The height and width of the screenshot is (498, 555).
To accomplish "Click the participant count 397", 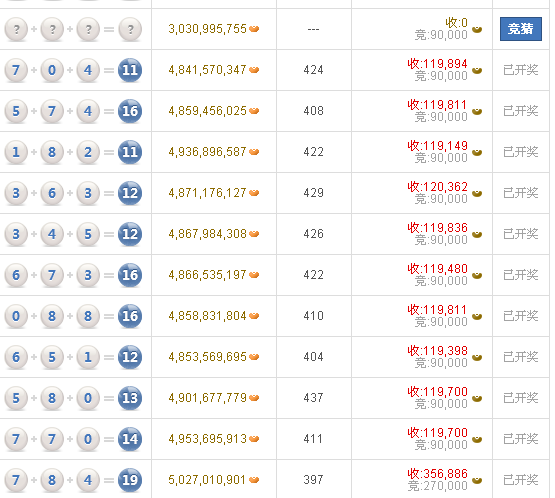I will coord(313,480).
